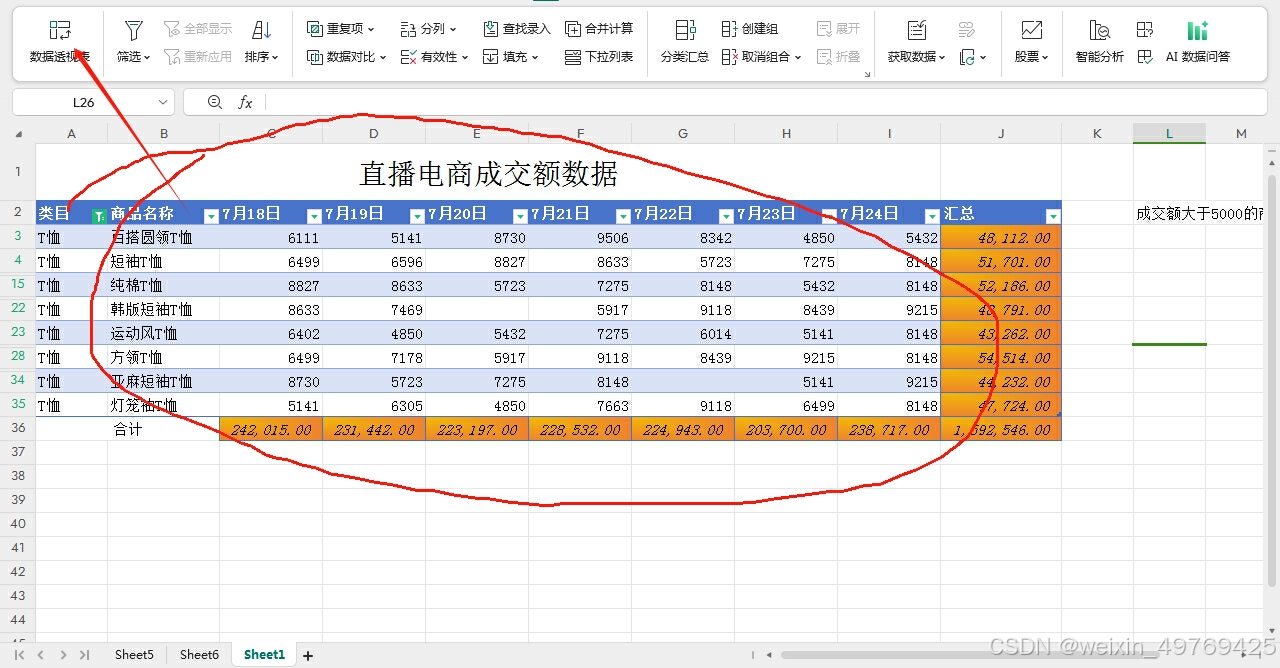
Task: Open the 7月19日 column filter dropdown
Action: pyautogui.click(x=417, y=215)
